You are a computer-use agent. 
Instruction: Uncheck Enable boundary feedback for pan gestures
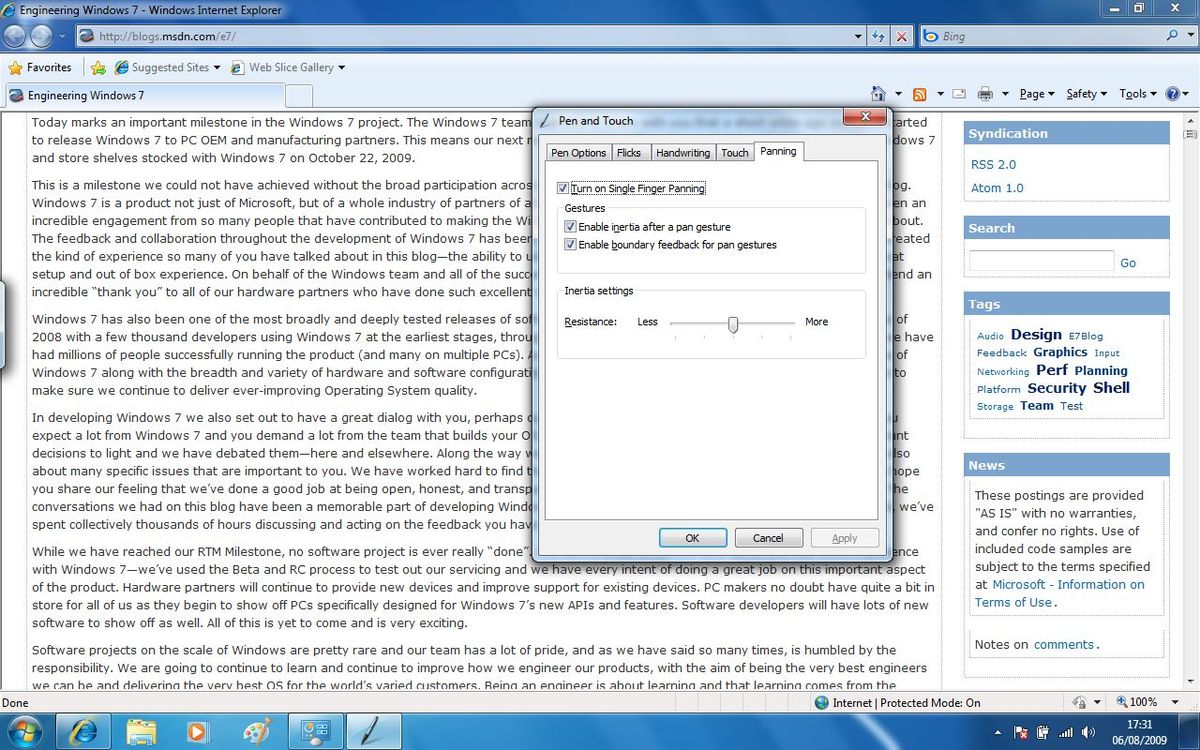click(x=570, y=244)
